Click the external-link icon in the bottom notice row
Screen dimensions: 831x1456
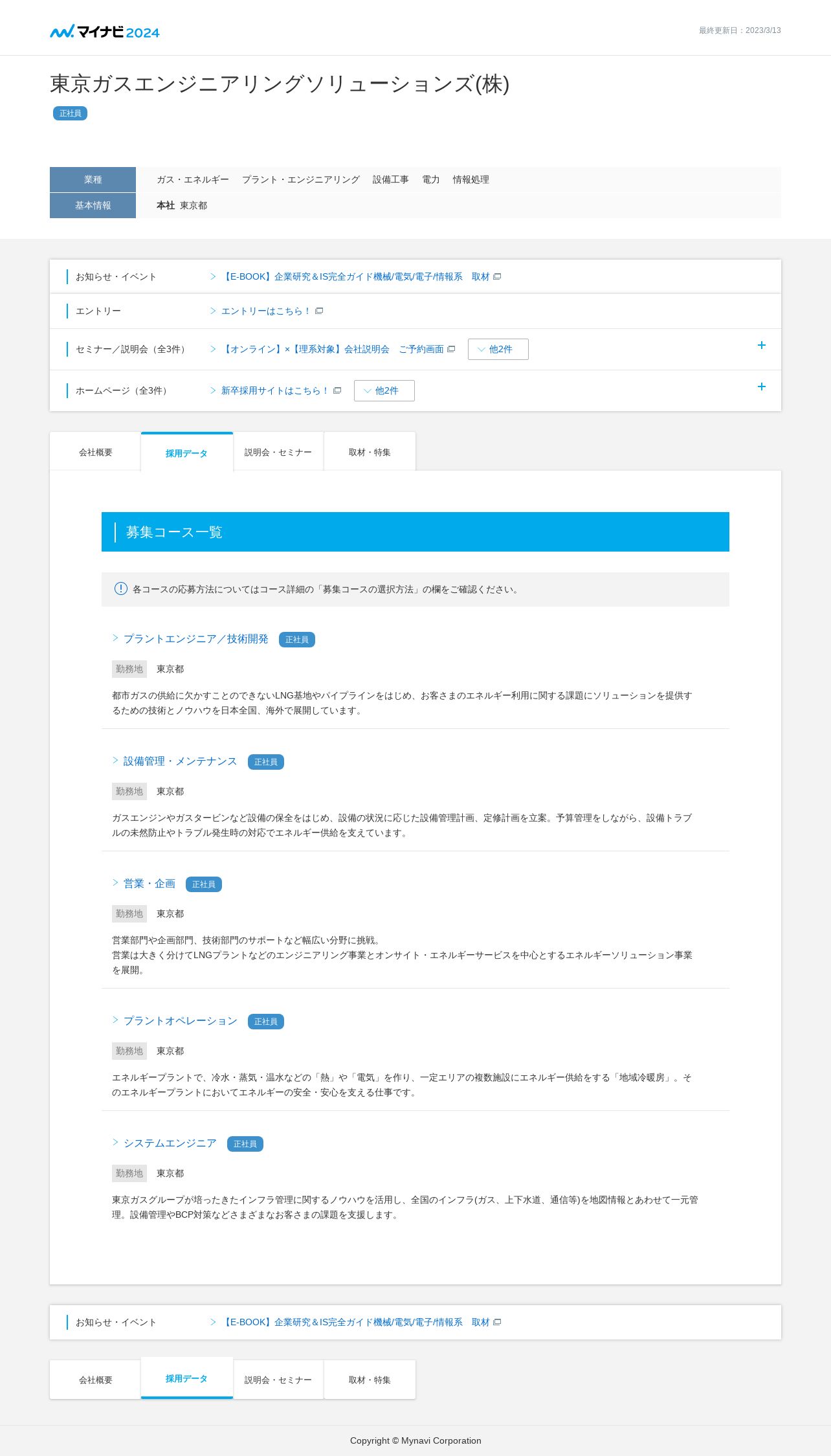pyautogui.click(x=497, y=1322)
